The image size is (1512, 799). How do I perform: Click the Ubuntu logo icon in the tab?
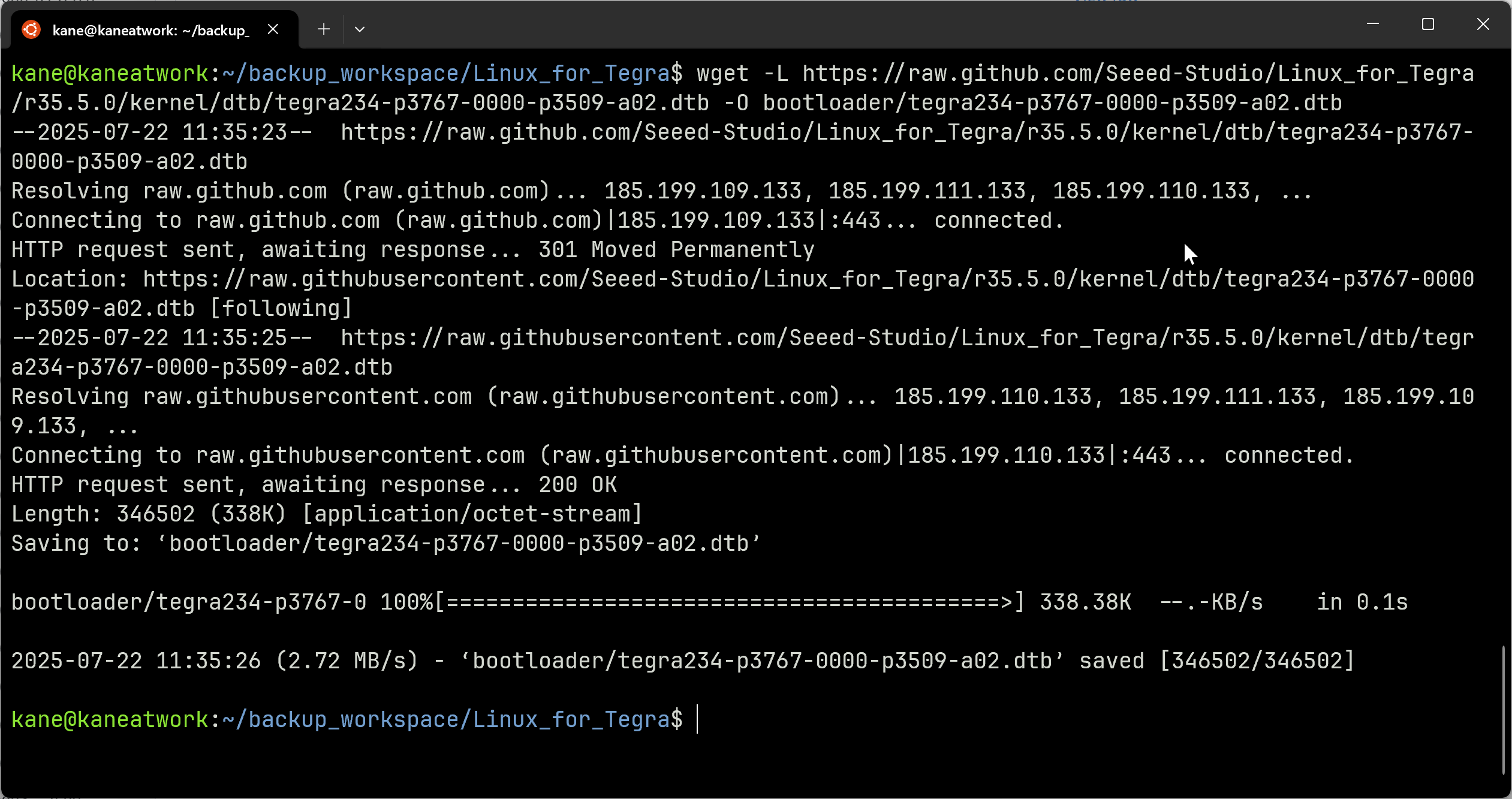pos(31,29)
